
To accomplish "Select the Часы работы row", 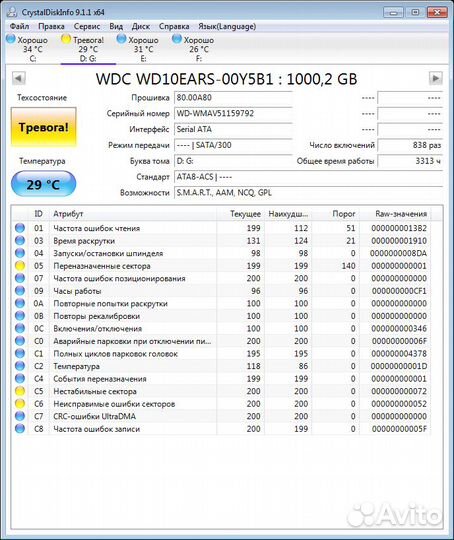I will point(221,291).
